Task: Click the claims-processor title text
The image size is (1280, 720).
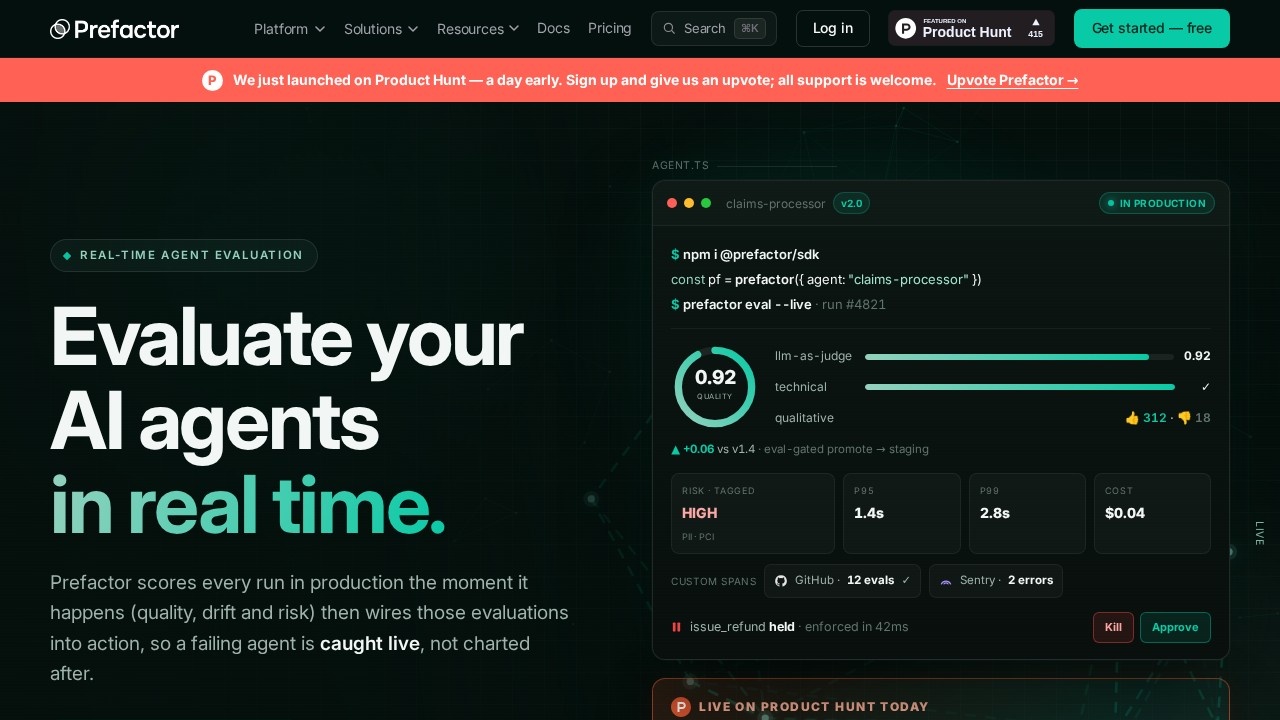Action: (776, 204)
